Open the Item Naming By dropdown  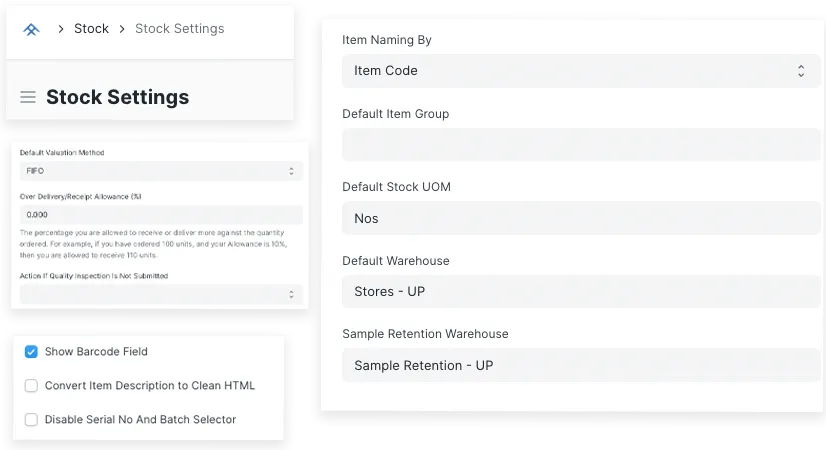[579, 71]
